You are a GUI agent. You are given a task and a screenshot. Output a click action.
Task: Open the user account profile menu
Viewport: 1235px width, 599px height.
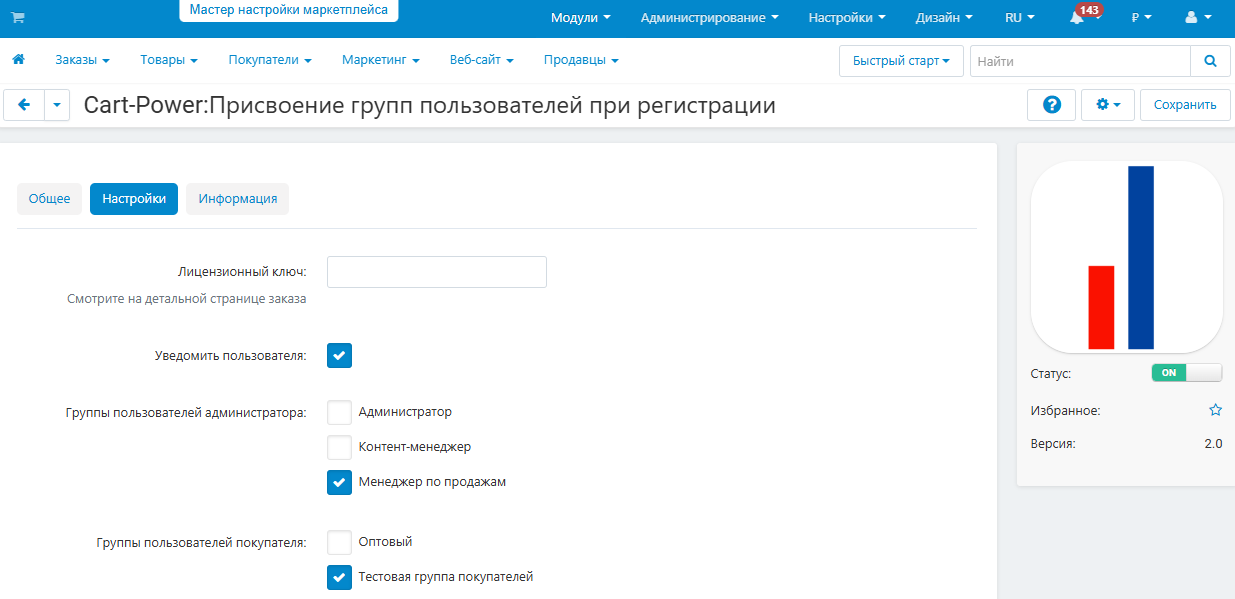pos(1198,18)
